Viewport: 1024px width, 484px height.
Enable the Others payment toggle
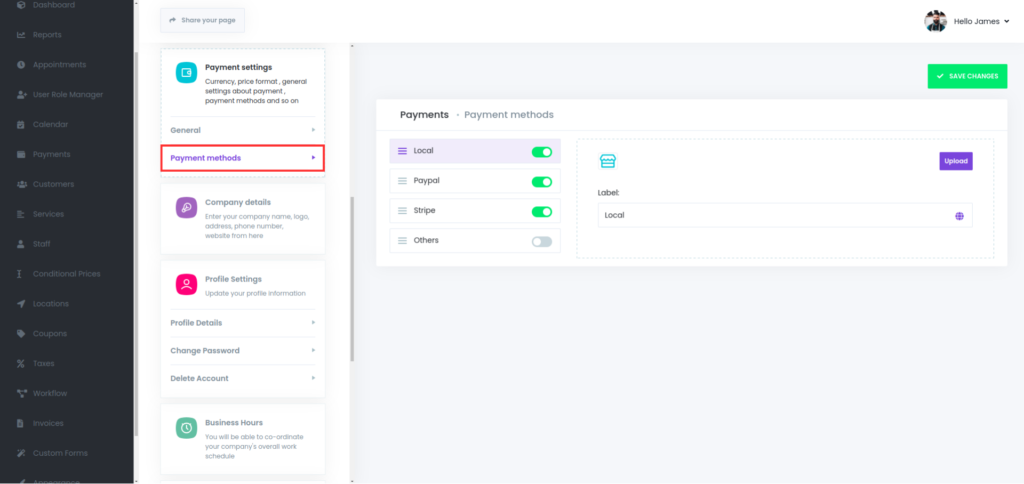point(541,241)
